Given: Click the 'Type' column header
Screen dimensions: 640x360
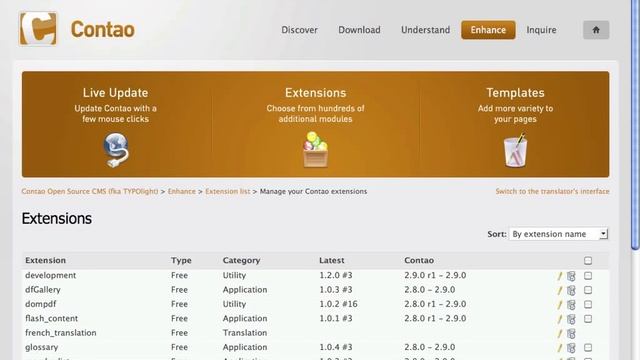Looking at the screenshot, I should click(181, 260).
